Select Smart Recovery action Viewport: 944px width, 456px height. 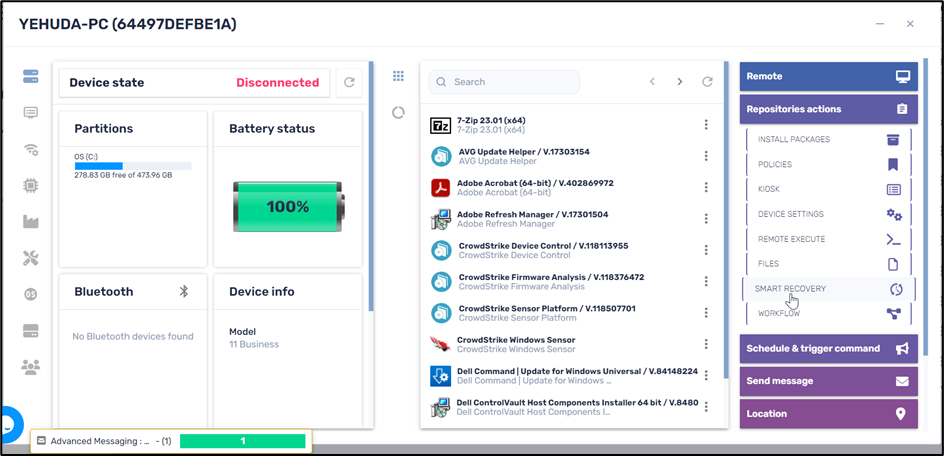828,289
